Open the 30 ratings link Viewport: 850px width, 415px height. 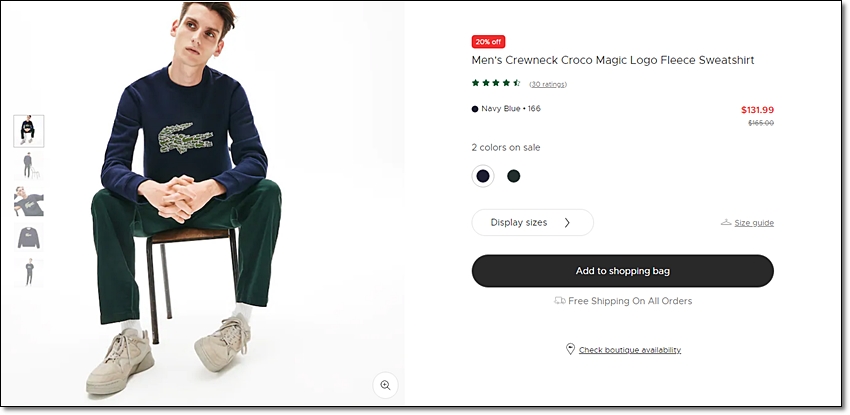coord(548,84)
